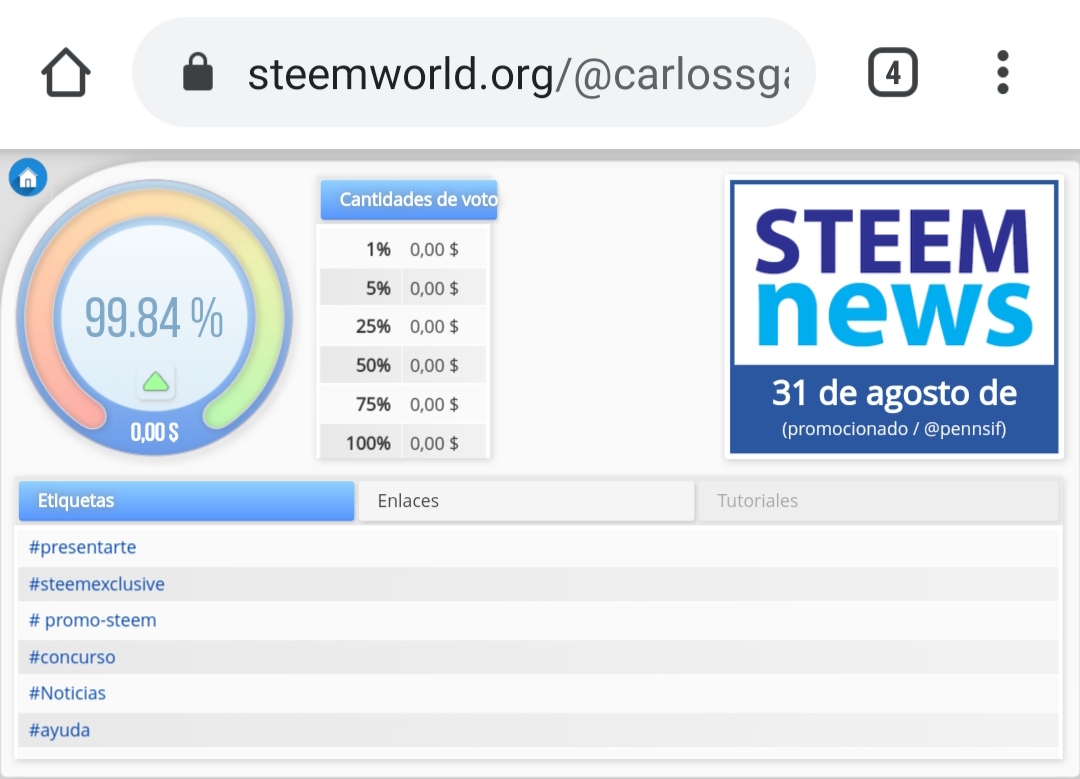
Task: Open the browser three-dot menu
Action: point(1003,72)
